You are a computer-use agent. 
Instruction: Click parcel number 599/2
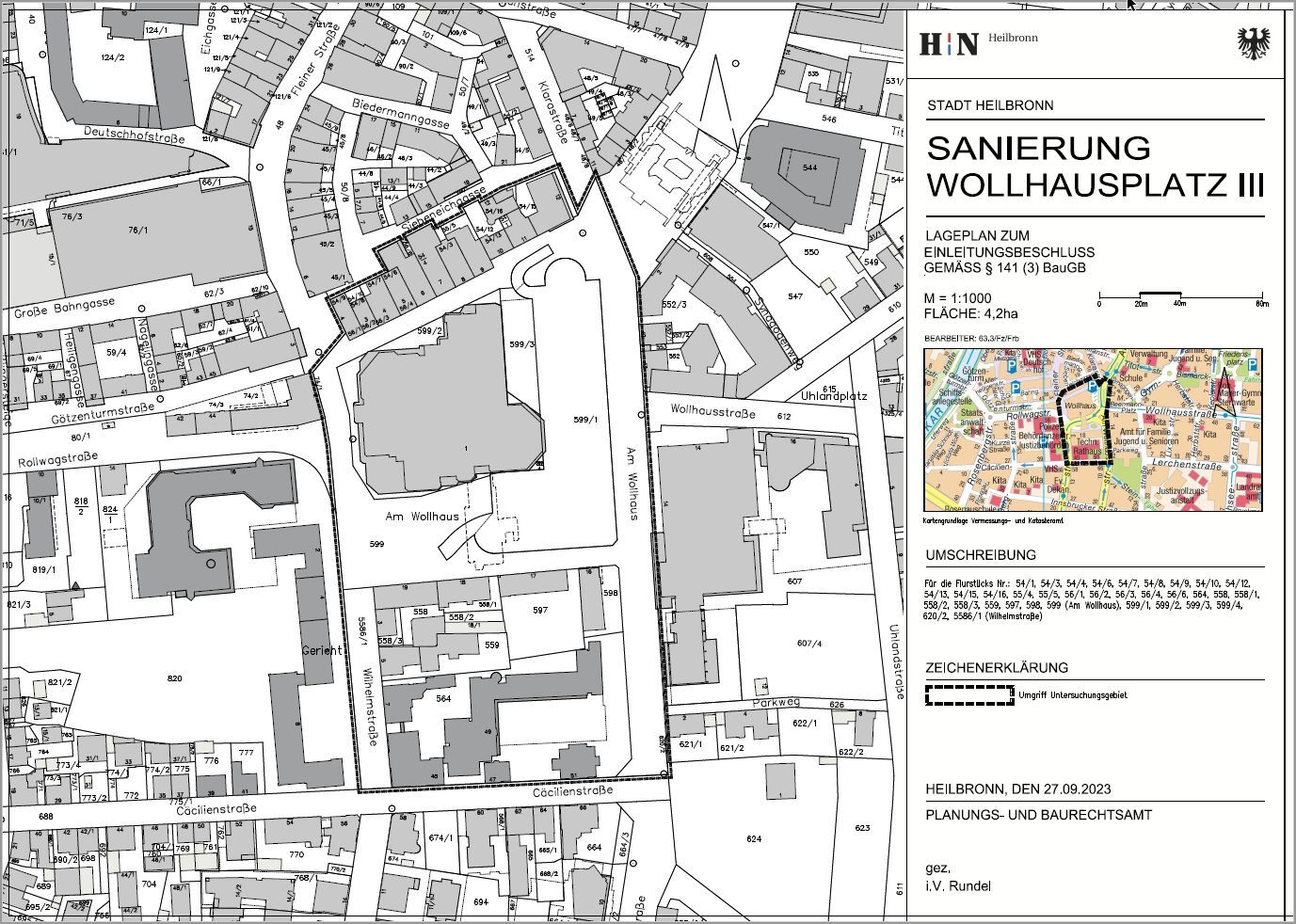coord(431,331)
